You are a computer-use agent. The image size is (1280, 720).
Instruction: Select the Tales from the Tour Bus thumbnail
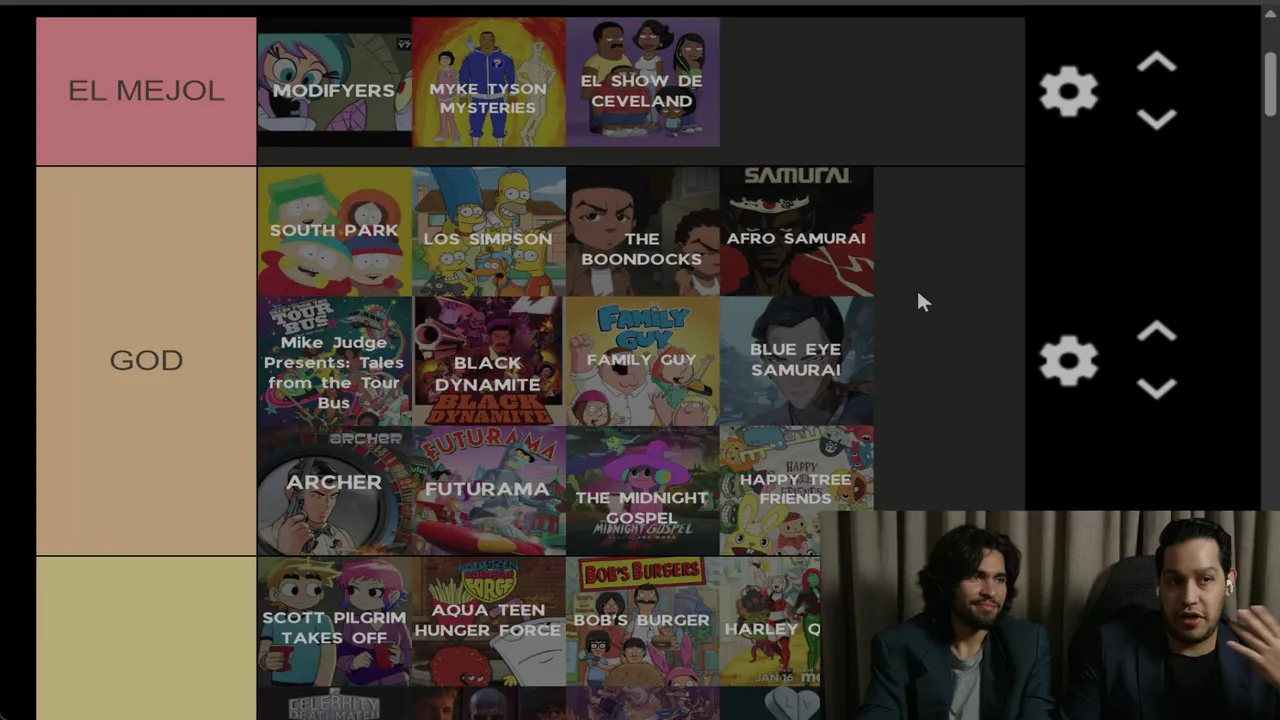point(334,361)
